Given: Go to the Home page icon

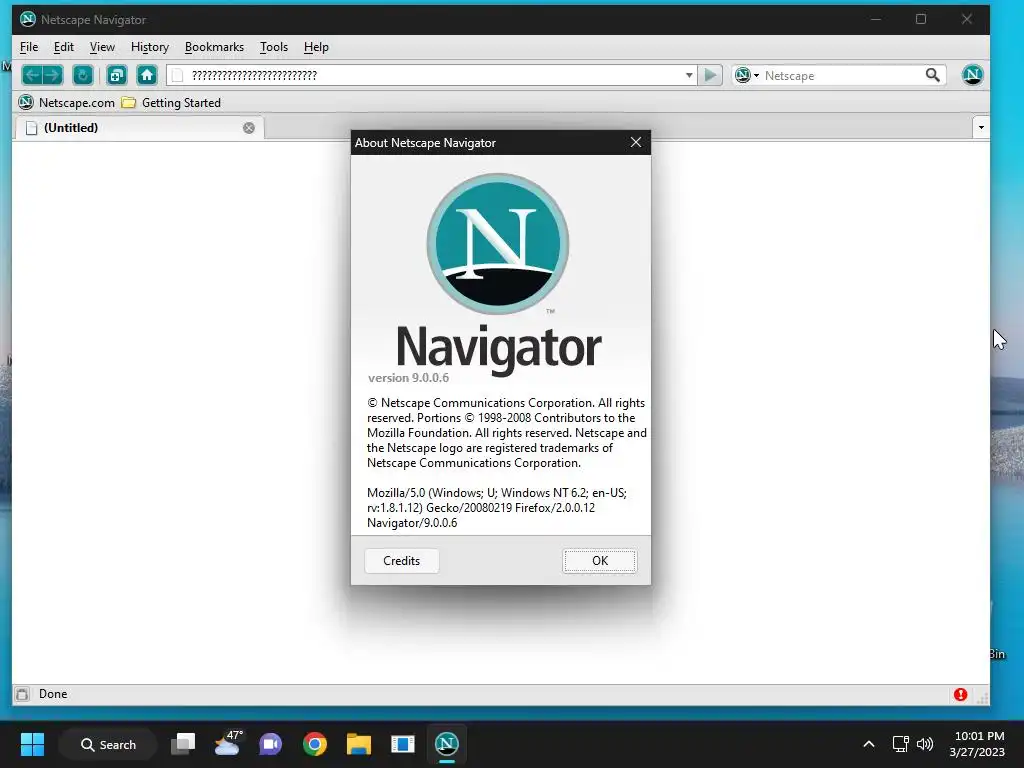Looking at the screenshot, I should (147, 75).
